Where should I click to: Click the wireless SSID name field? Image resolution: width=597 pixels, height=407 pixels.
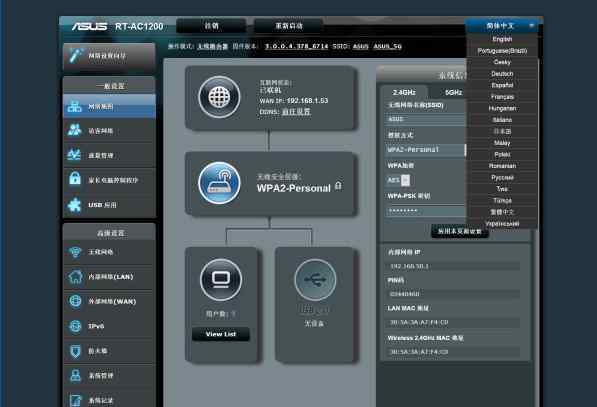426,119
